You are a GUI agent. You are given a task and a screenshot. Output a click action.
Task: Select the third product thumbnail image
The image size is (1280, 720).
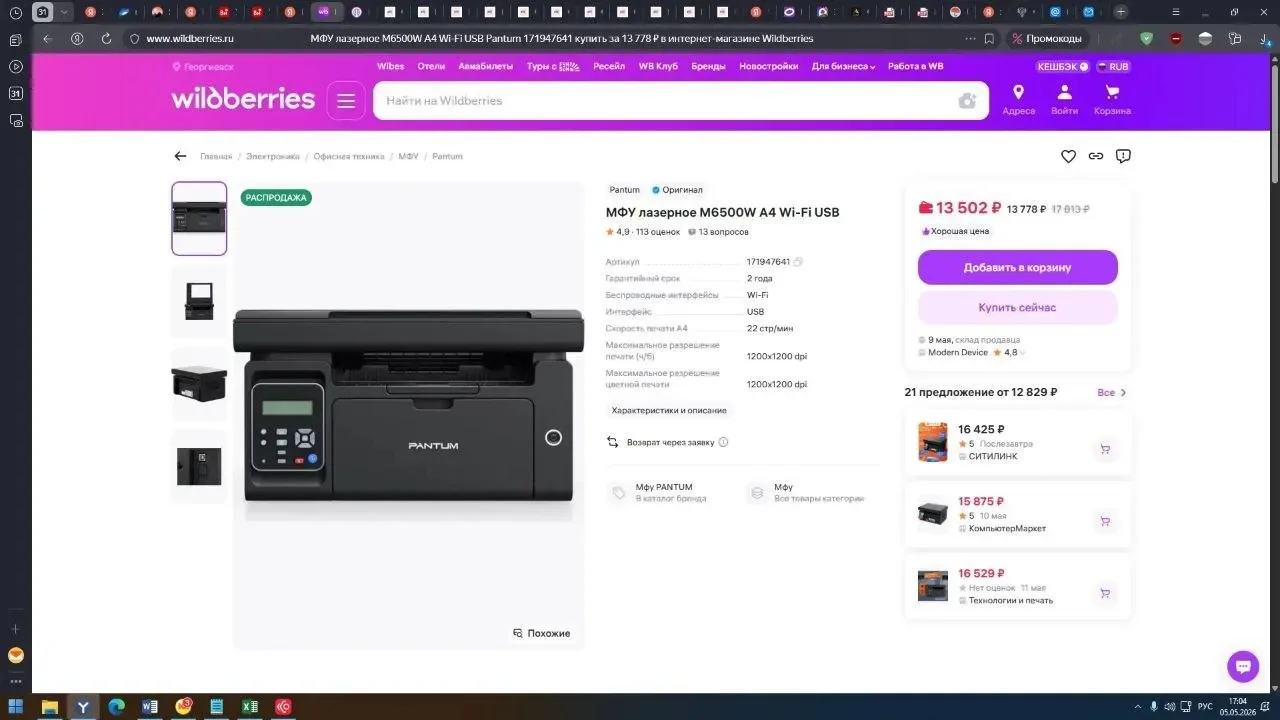pyautogui.click(x=199, y=383)
